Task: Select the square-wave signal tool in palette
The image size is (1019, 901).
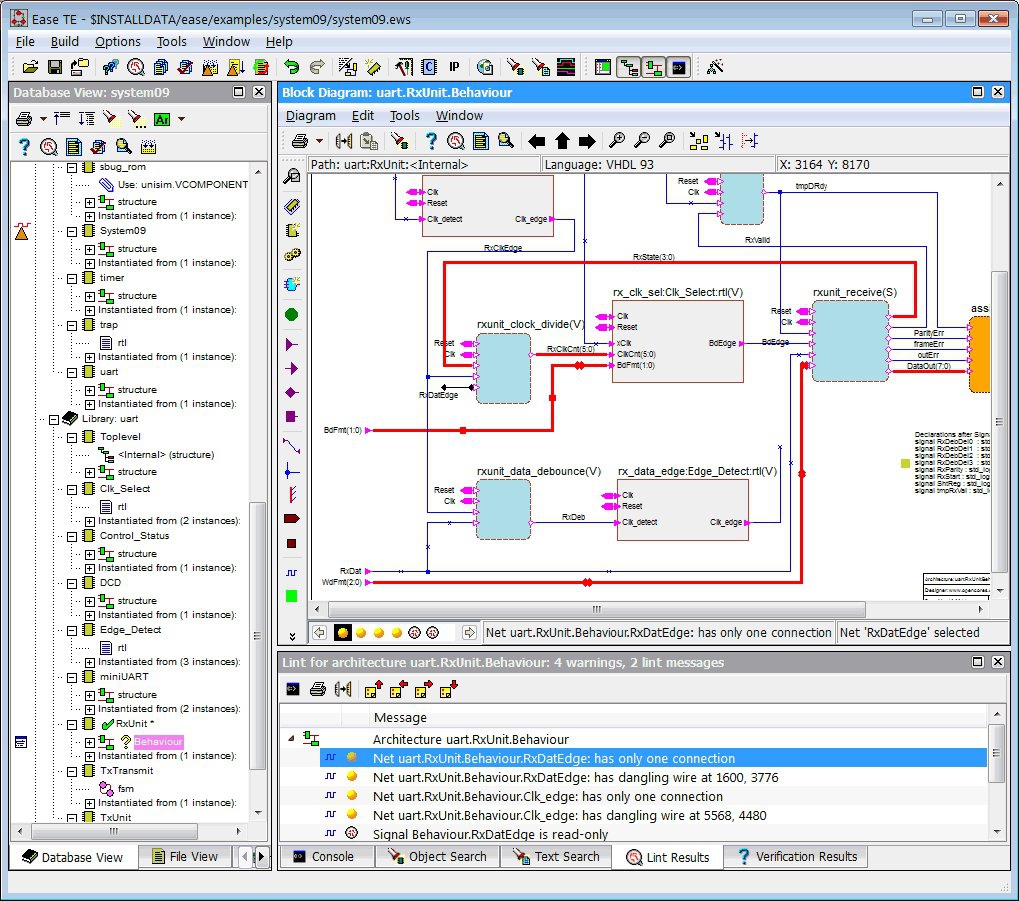Action: [x=292, y=572]
